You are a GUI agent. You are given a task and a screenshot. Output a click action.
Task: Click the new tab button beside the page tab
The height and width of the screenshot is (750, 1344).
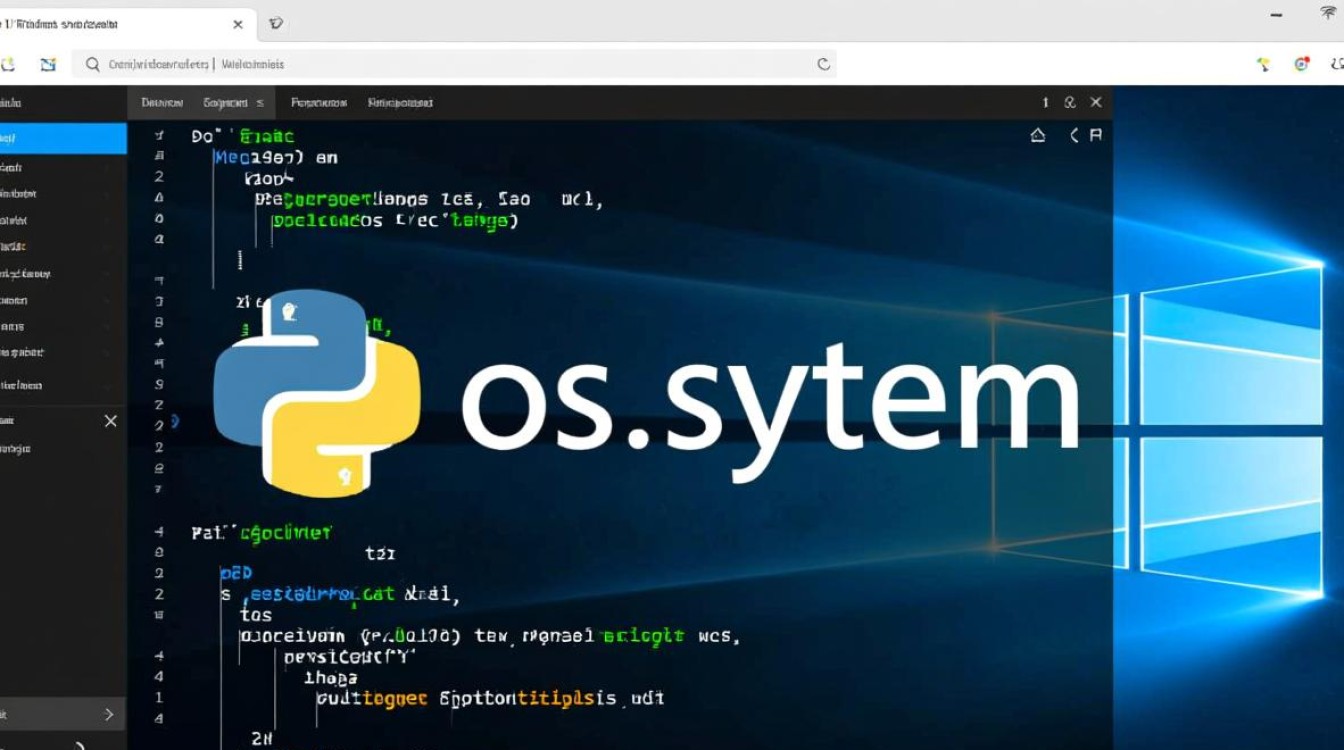(276, 24)
